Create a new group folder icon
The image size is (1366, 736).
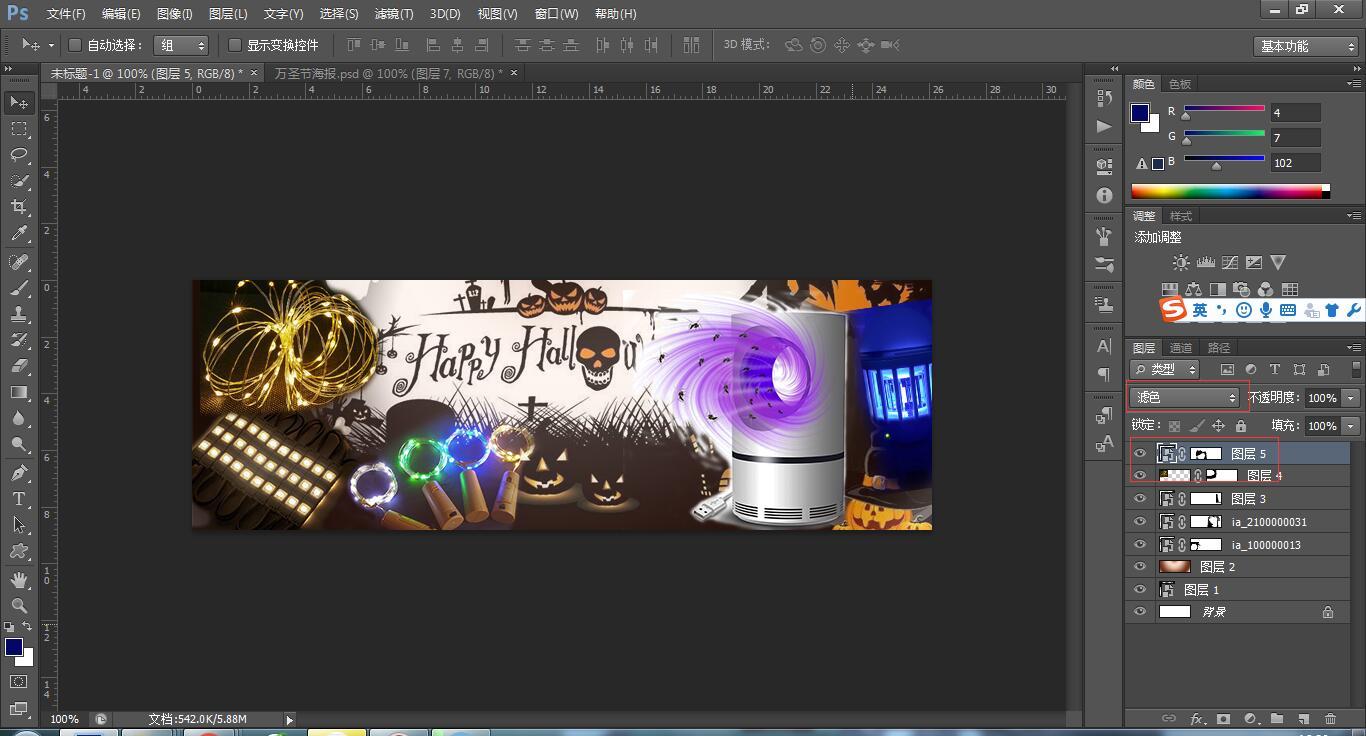point(1277,719)
